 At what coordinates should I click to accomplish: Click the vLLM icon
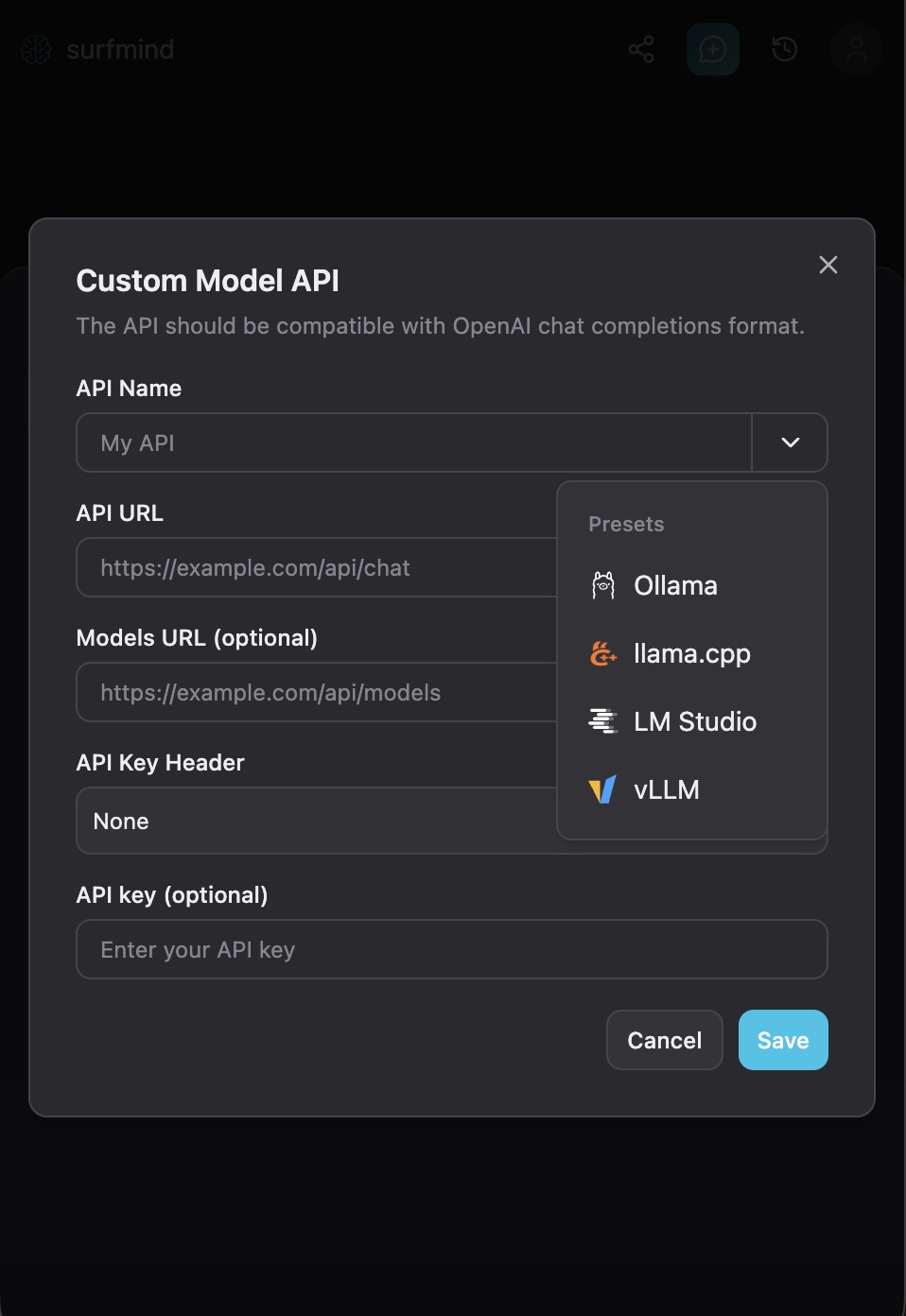click(602, 789)
